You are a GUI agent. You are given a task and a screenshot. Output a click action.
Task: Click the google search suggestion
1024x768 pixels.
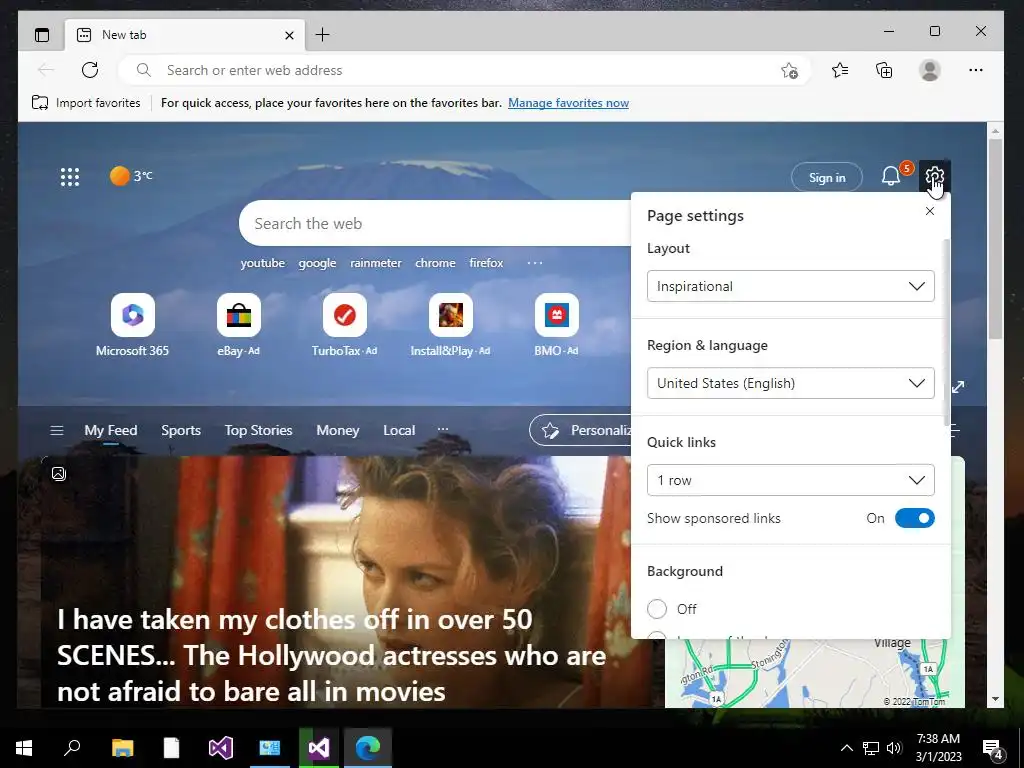coord(317,263)
